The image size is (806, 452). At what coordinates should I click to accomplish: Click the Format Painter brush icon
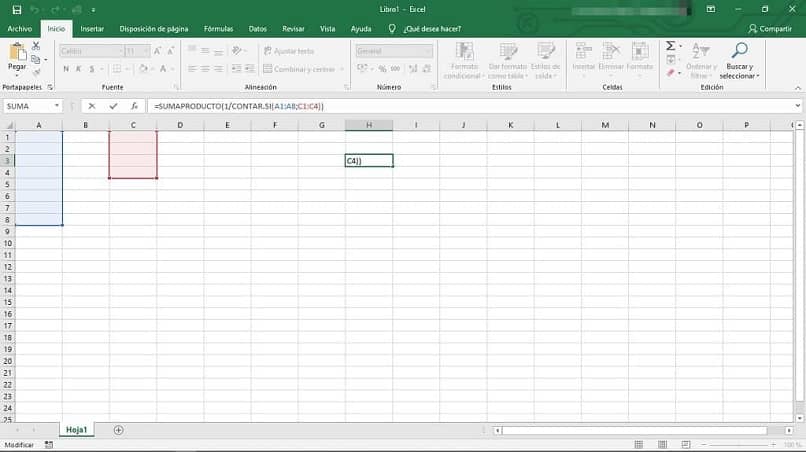click(x=36, y=73)
